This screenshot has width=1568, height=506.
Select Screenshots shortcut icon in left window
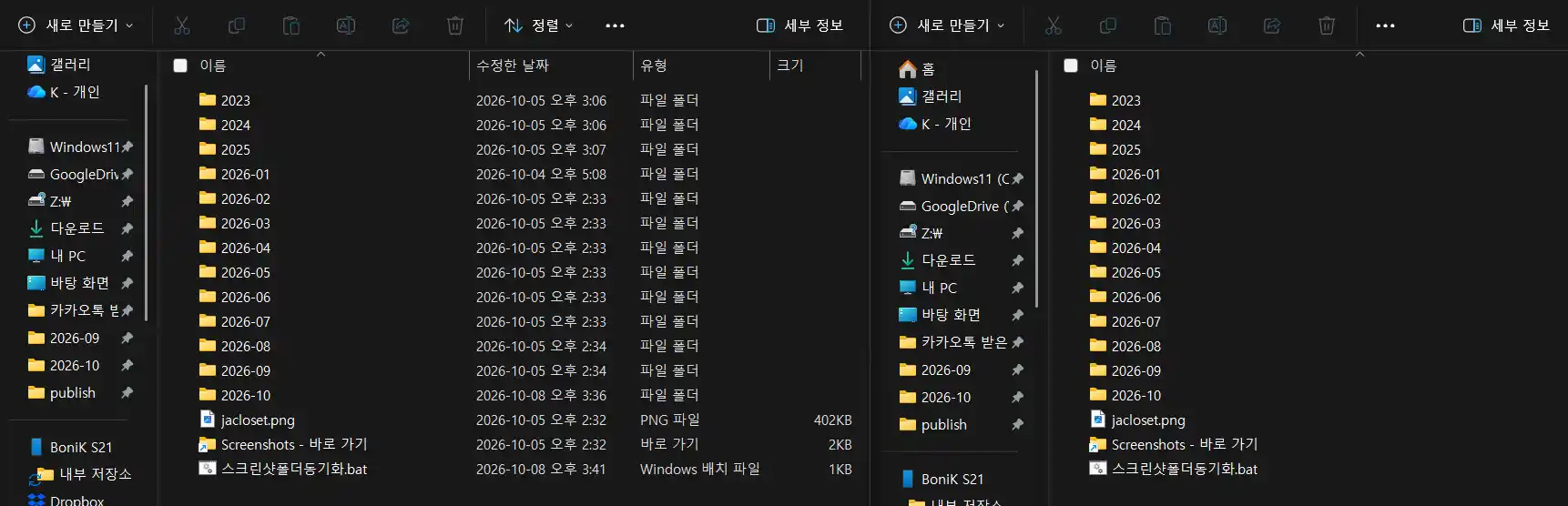pyautogui.click(x=208, y=444)
